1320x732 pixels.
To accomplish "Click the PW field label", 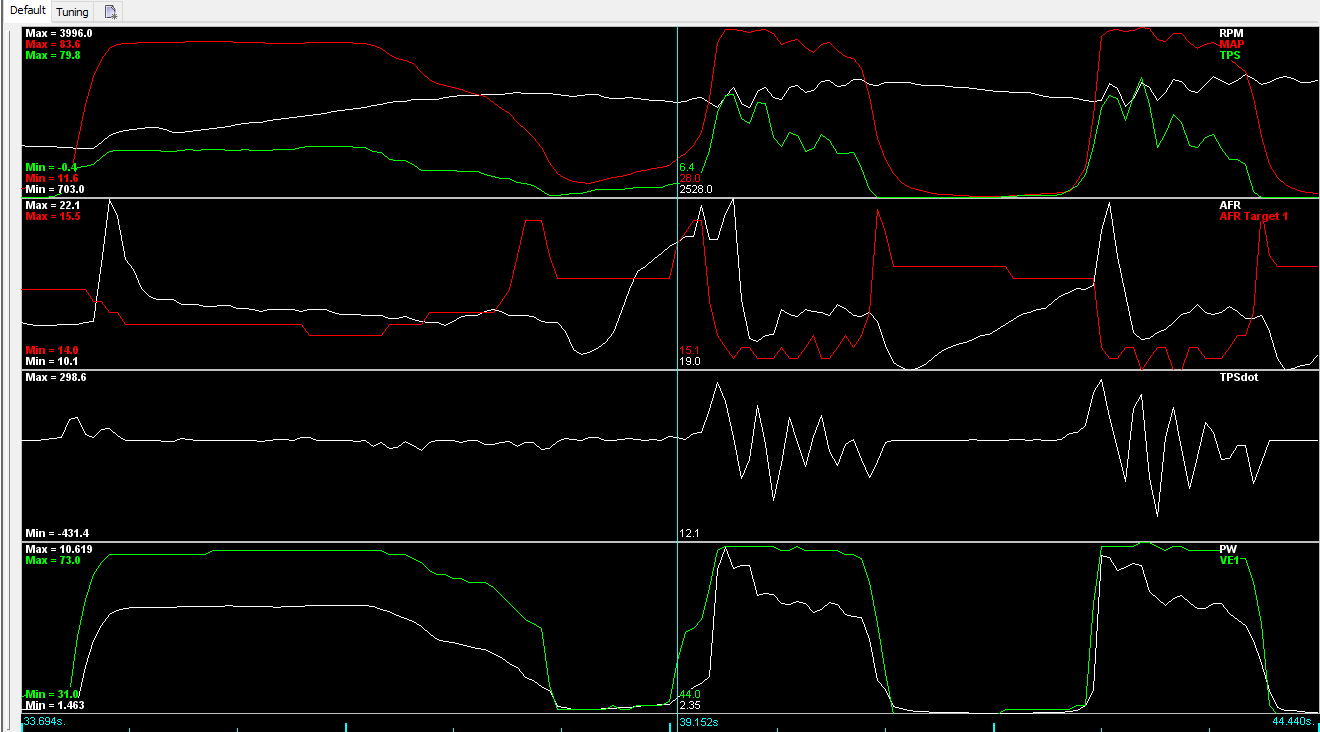I will pyautogui.click(x=1228, y=550).
